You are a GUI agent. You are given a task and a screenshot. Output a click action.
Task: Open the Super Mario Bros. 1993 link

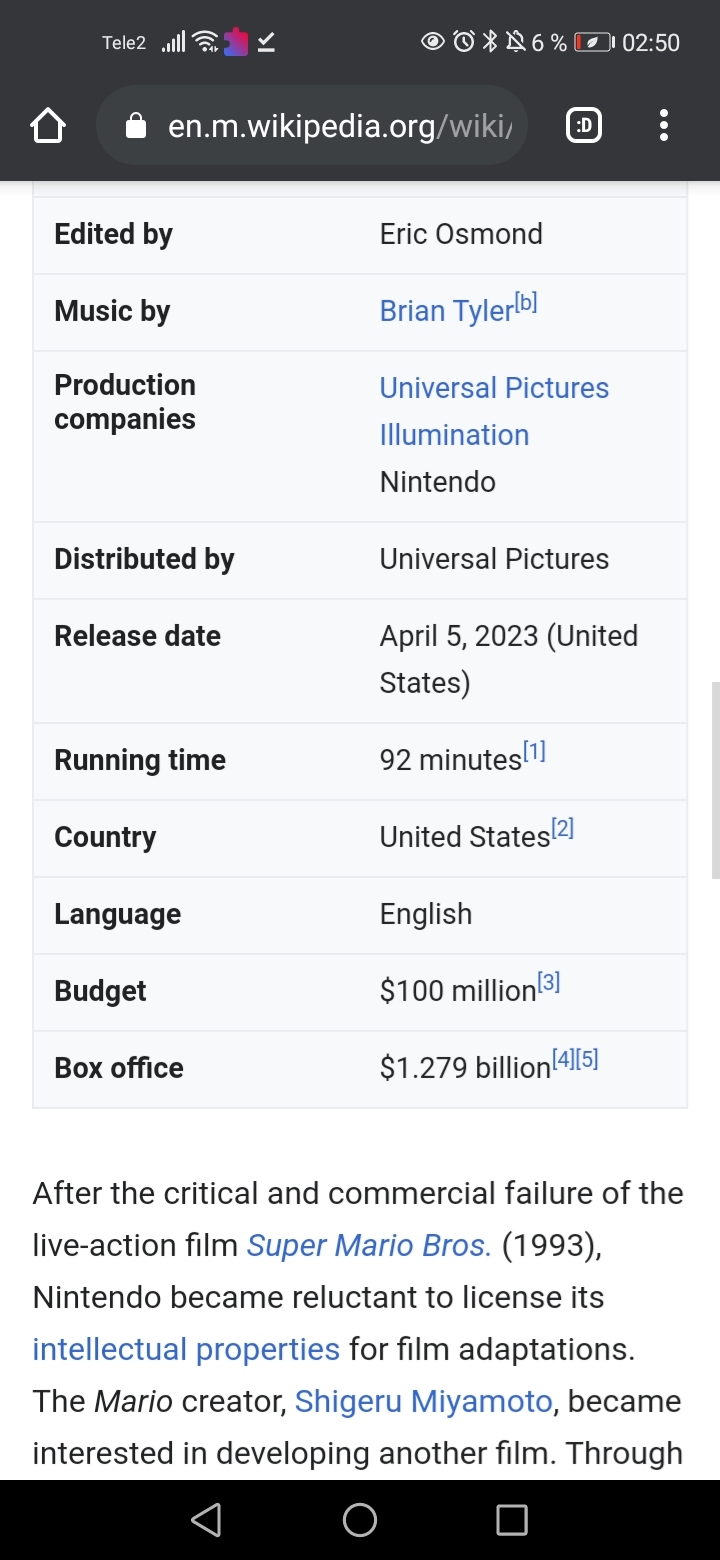coord(369,1246)
